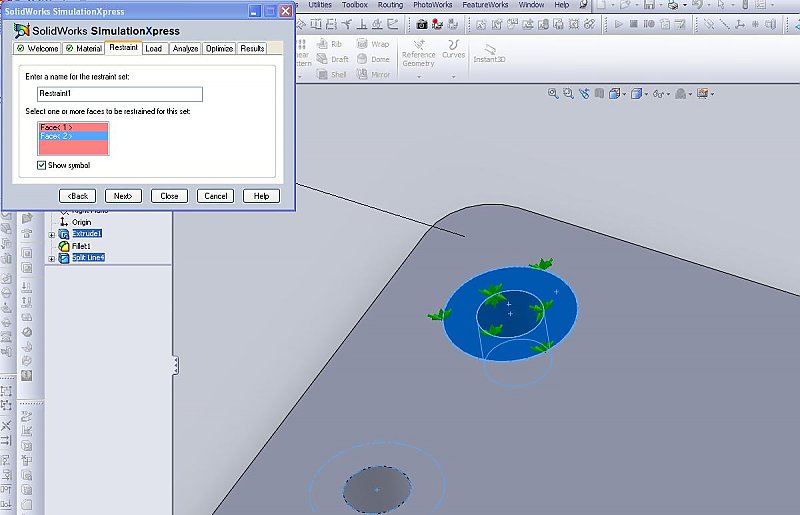This screenshot has height=515, width=800.
Task: Click the Zoom to Fit magnifier icon
Action: pyautogui.click(x=553, y=94)
